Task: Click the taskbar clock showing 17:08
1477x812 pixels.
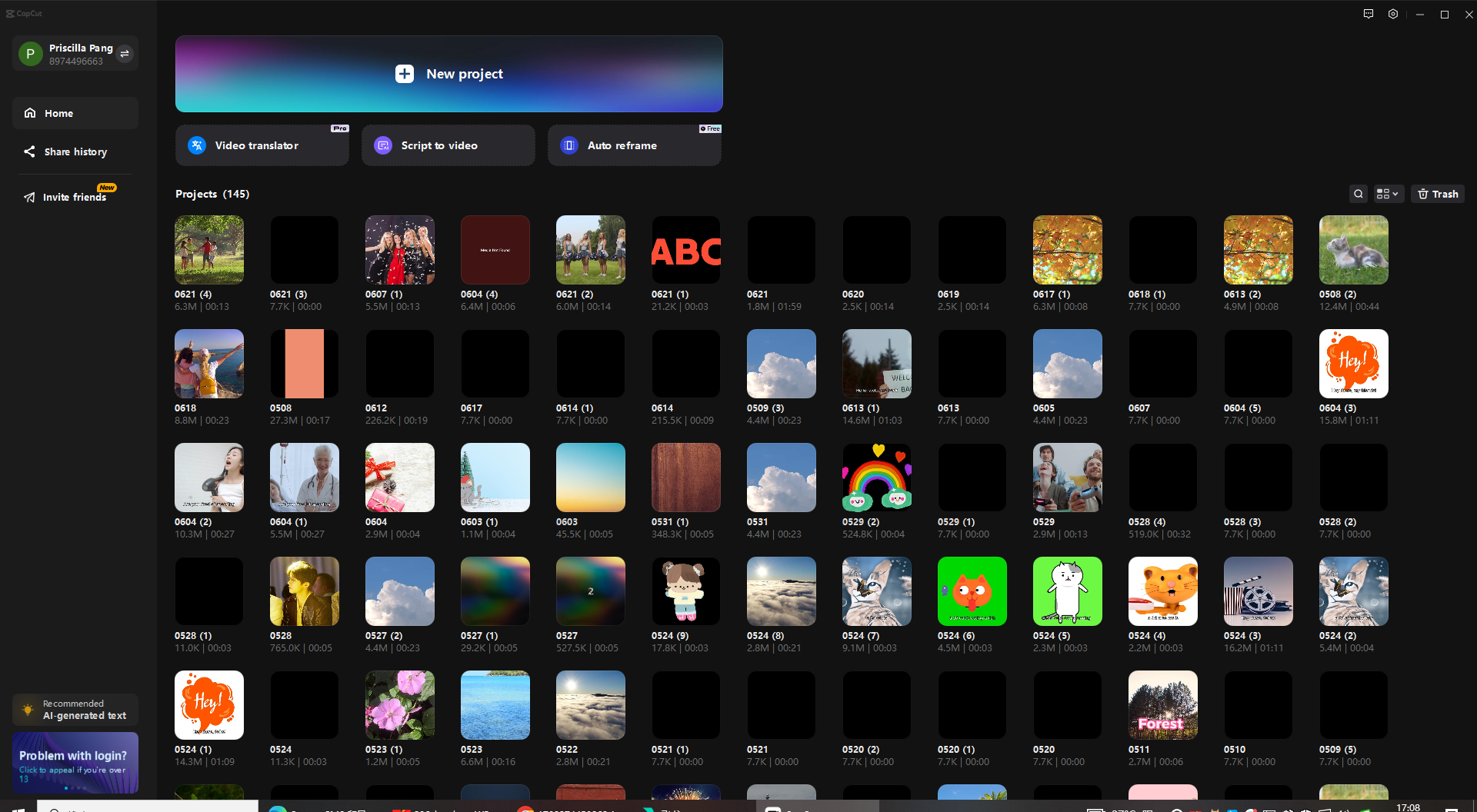Action: pos(1408,807)
